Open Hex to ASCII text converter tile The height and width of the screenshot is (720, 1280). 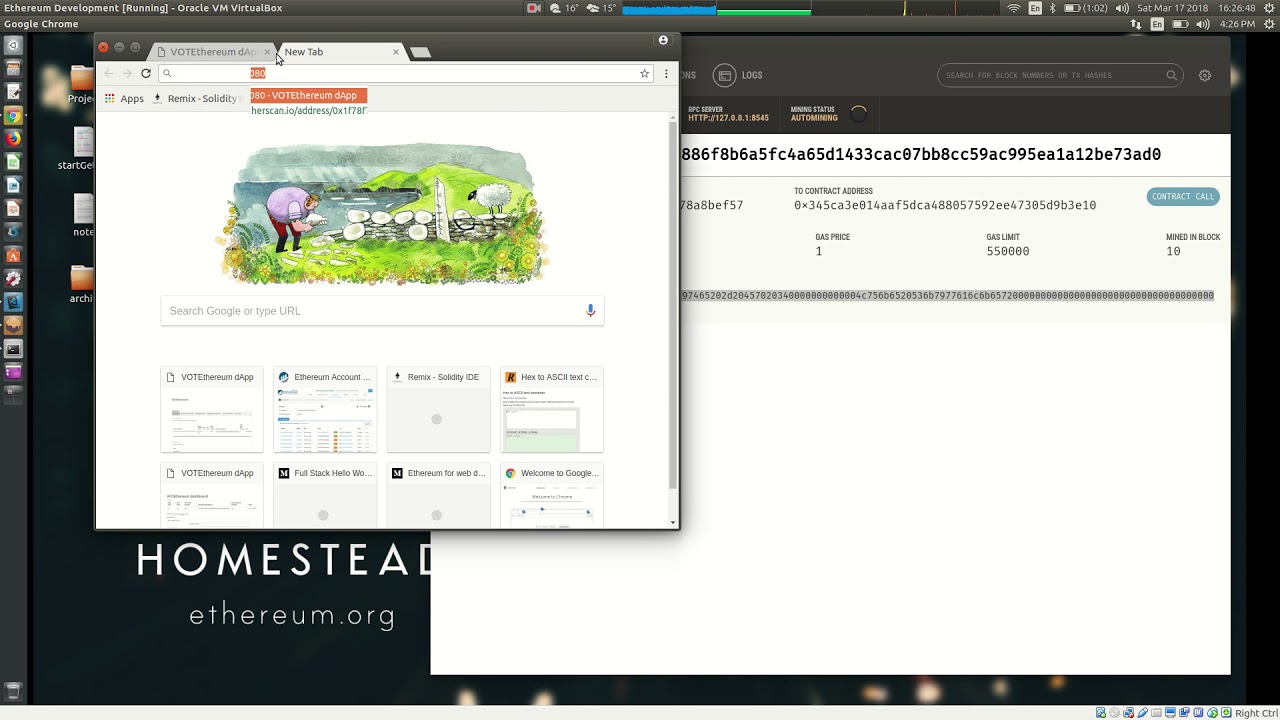click(552, 410)
